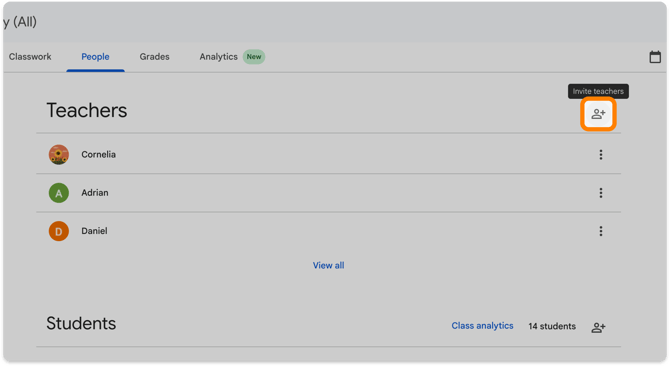
Task: Click the name Cornelia
Action: click(x=98, y=155)
